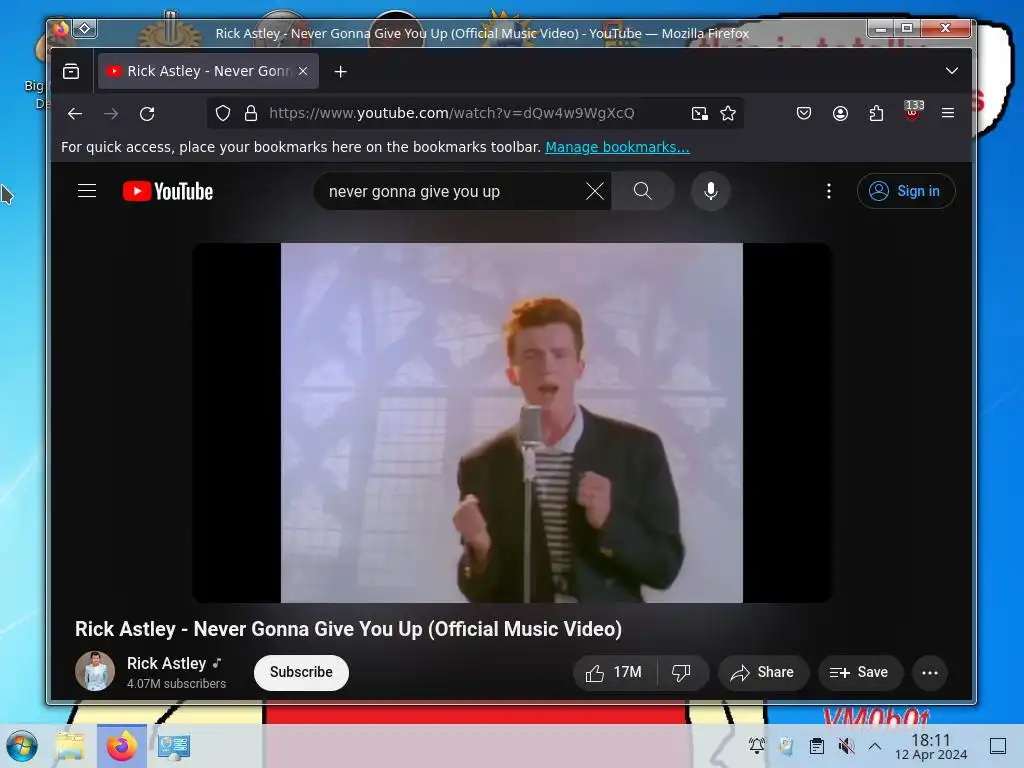Open clock showing 18:11
The height and width of the screenshot is (768, 1024).
(931, 746)
